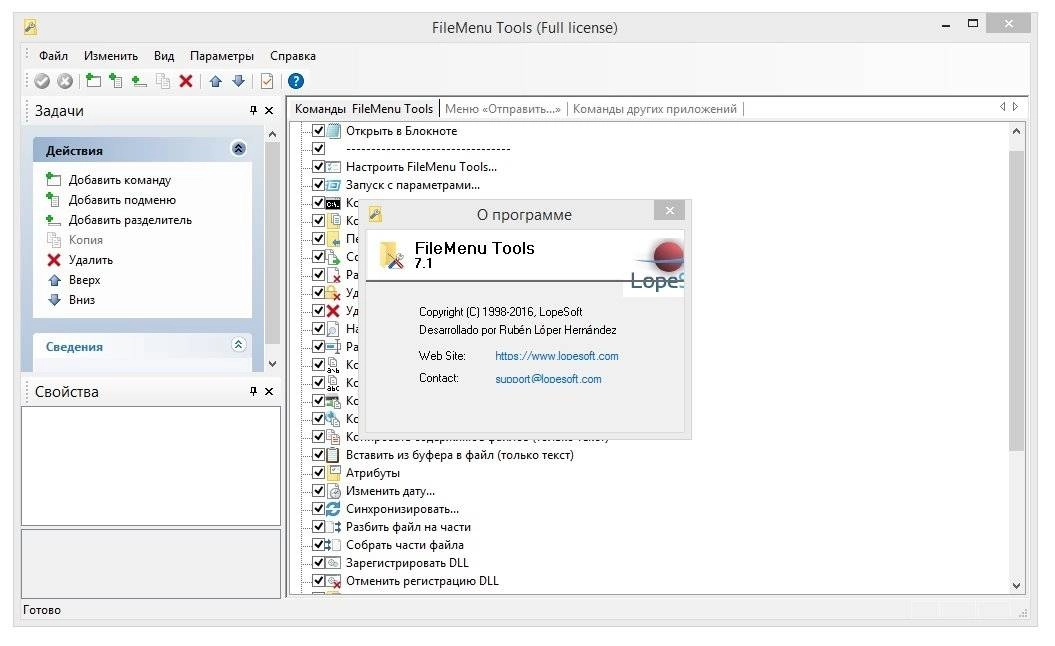Click the icon beside Атрибуты
1055x646 pixels.
334,472
